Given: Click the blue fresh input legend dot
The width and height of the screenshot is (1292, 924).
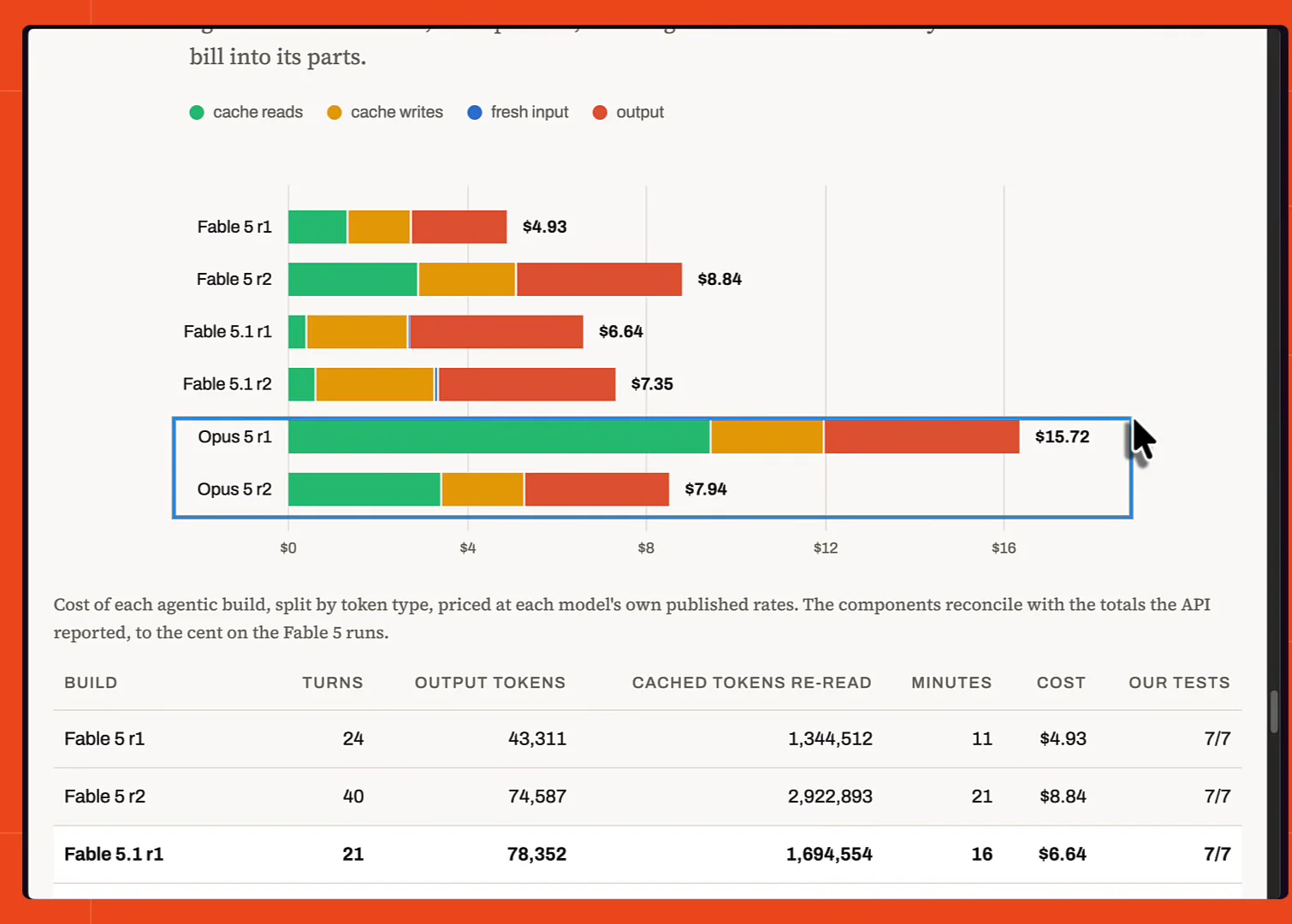Looking at the screenshot, I should (x=475, y=113).
